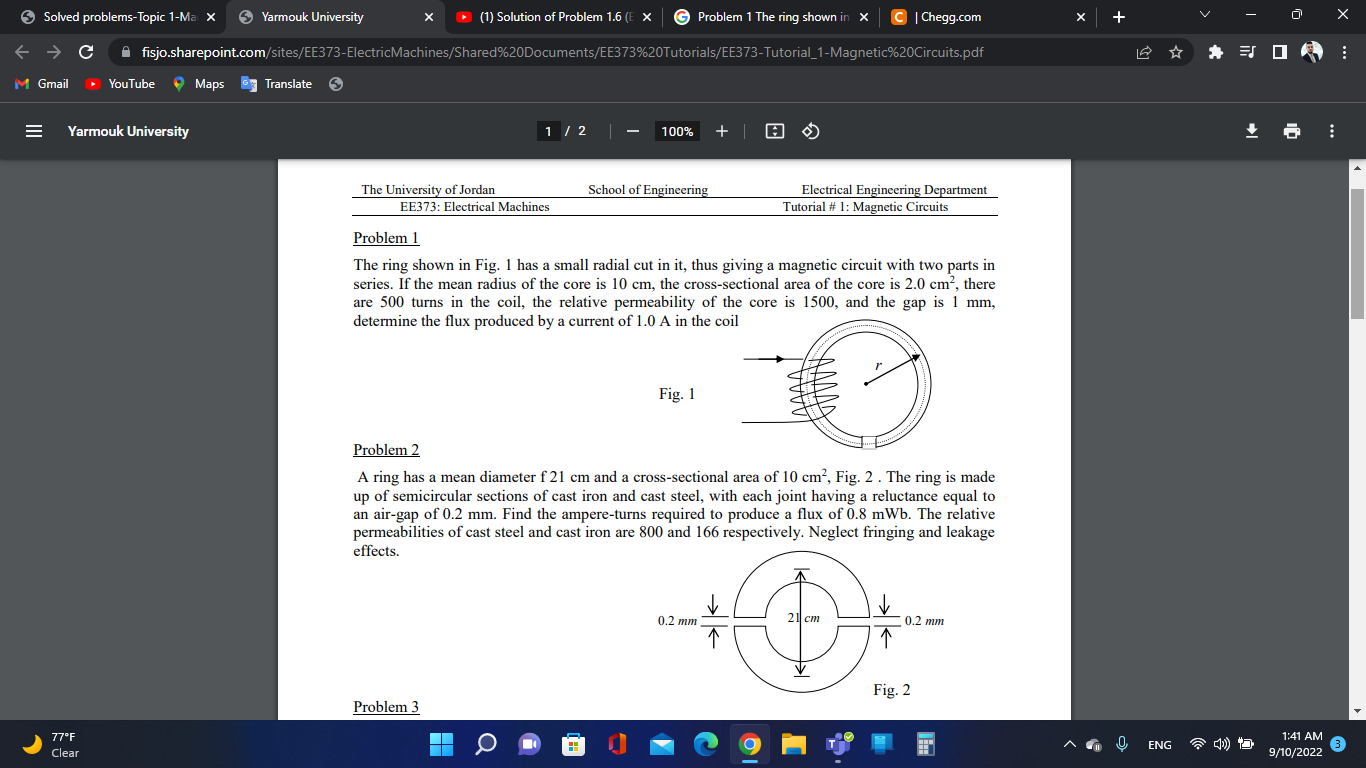
Task: Open Chrome three-dot menu
Action: click(x=1345, y=52)
